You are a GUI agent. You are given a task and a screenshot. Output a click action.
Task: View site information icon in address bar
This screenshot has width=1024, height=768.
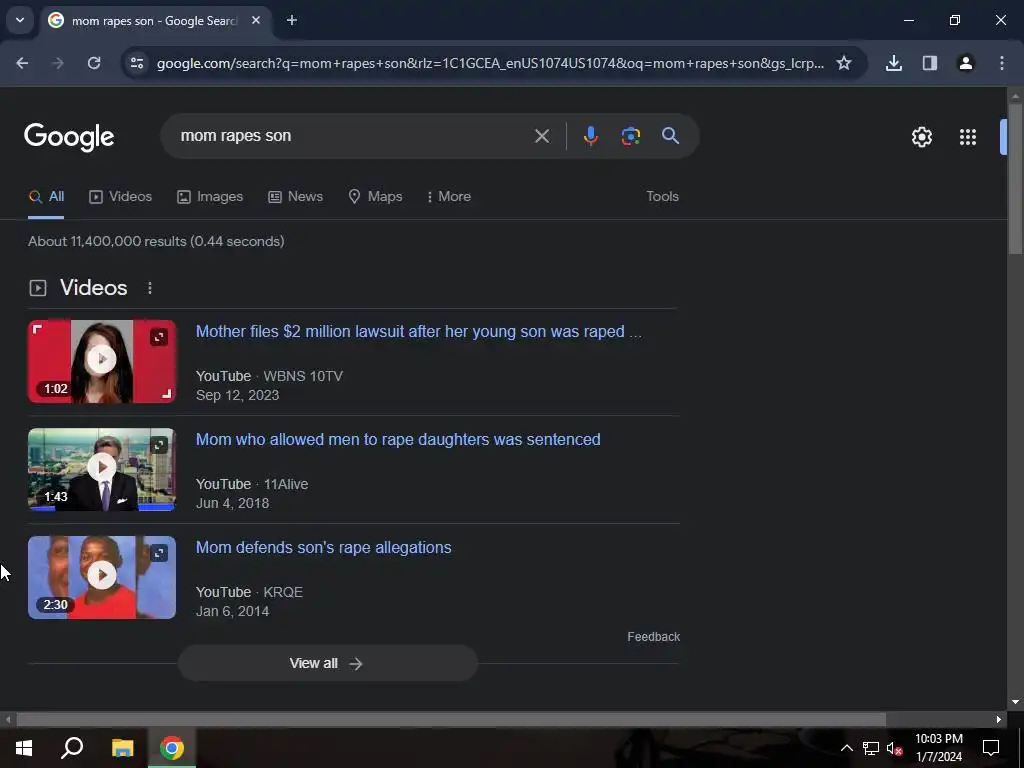pyautogui.click(x=136, y=63)
